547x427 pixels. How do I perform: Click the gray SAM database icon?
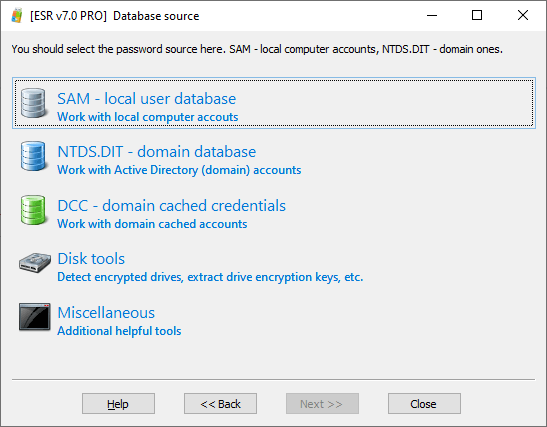point(33,103)
